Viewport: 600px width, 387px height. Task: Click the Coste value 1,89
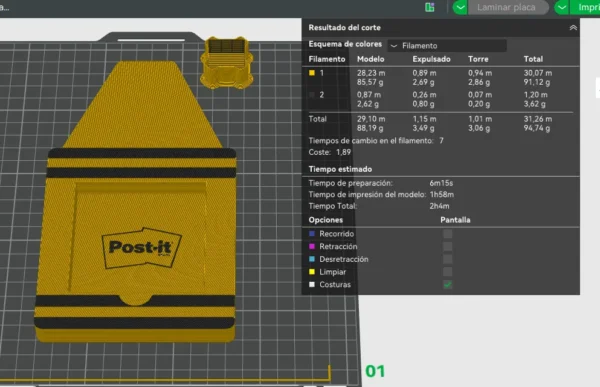click(343, 152)
